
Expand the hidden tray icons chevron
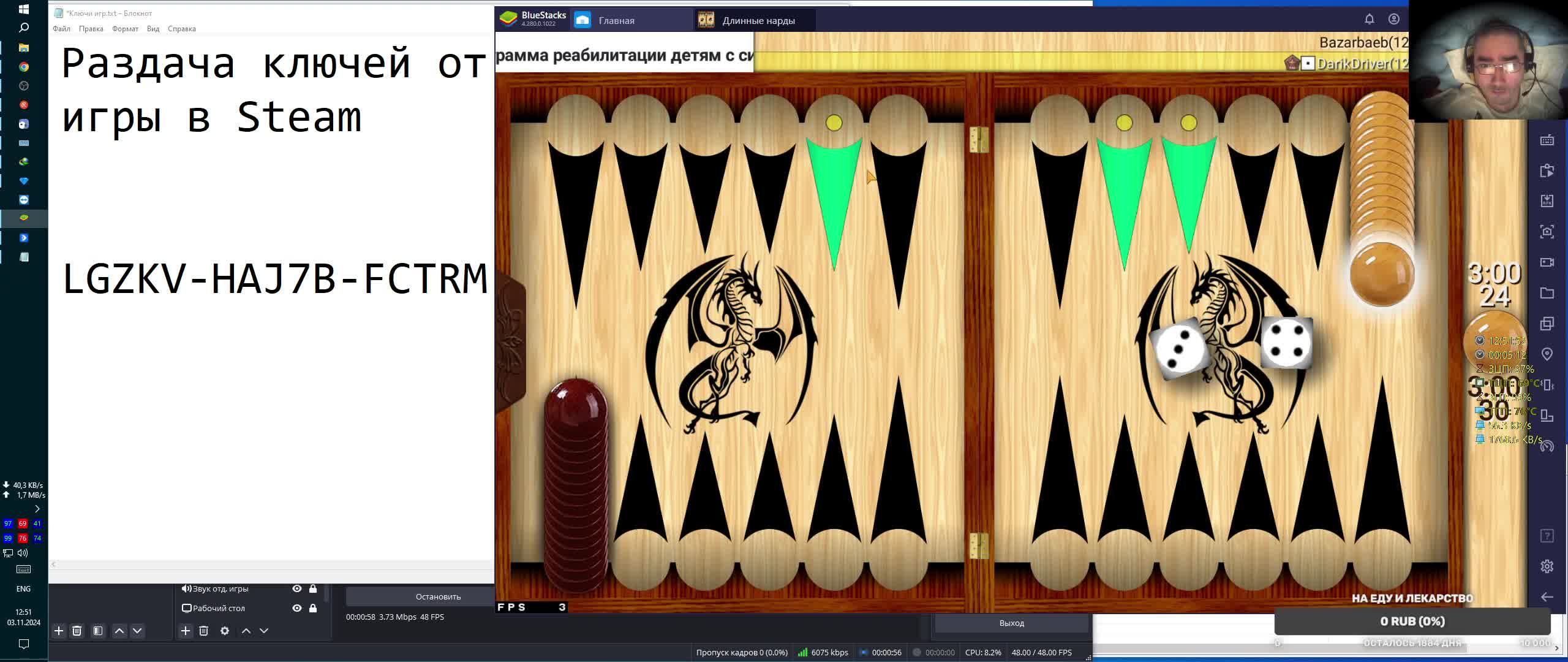click(x=37, y=509)
